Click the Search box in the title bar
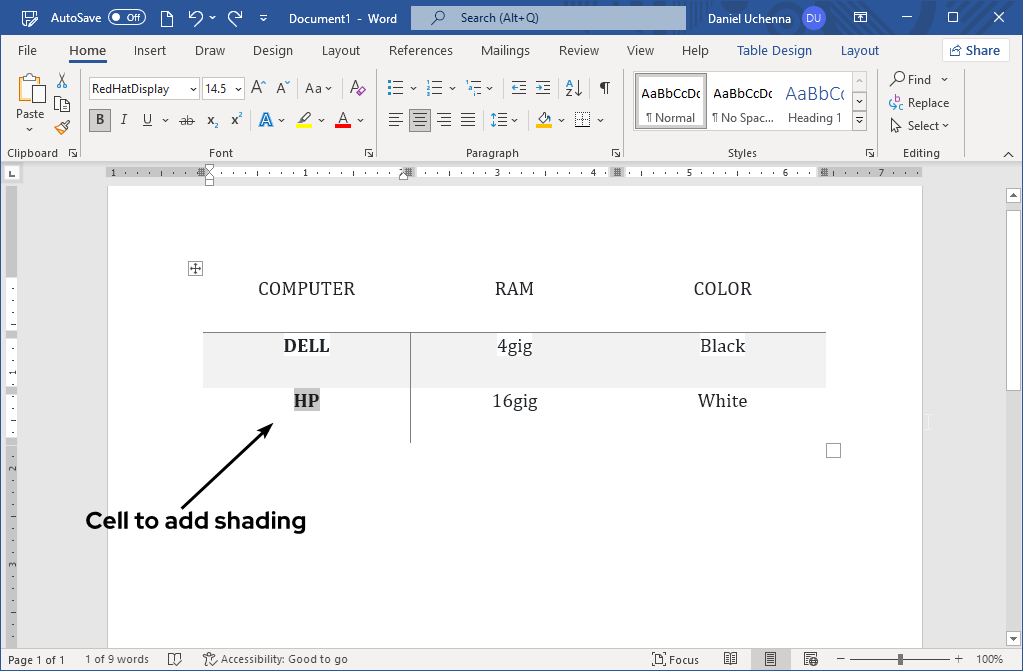The image size is (1023, 671). point(547,17)
